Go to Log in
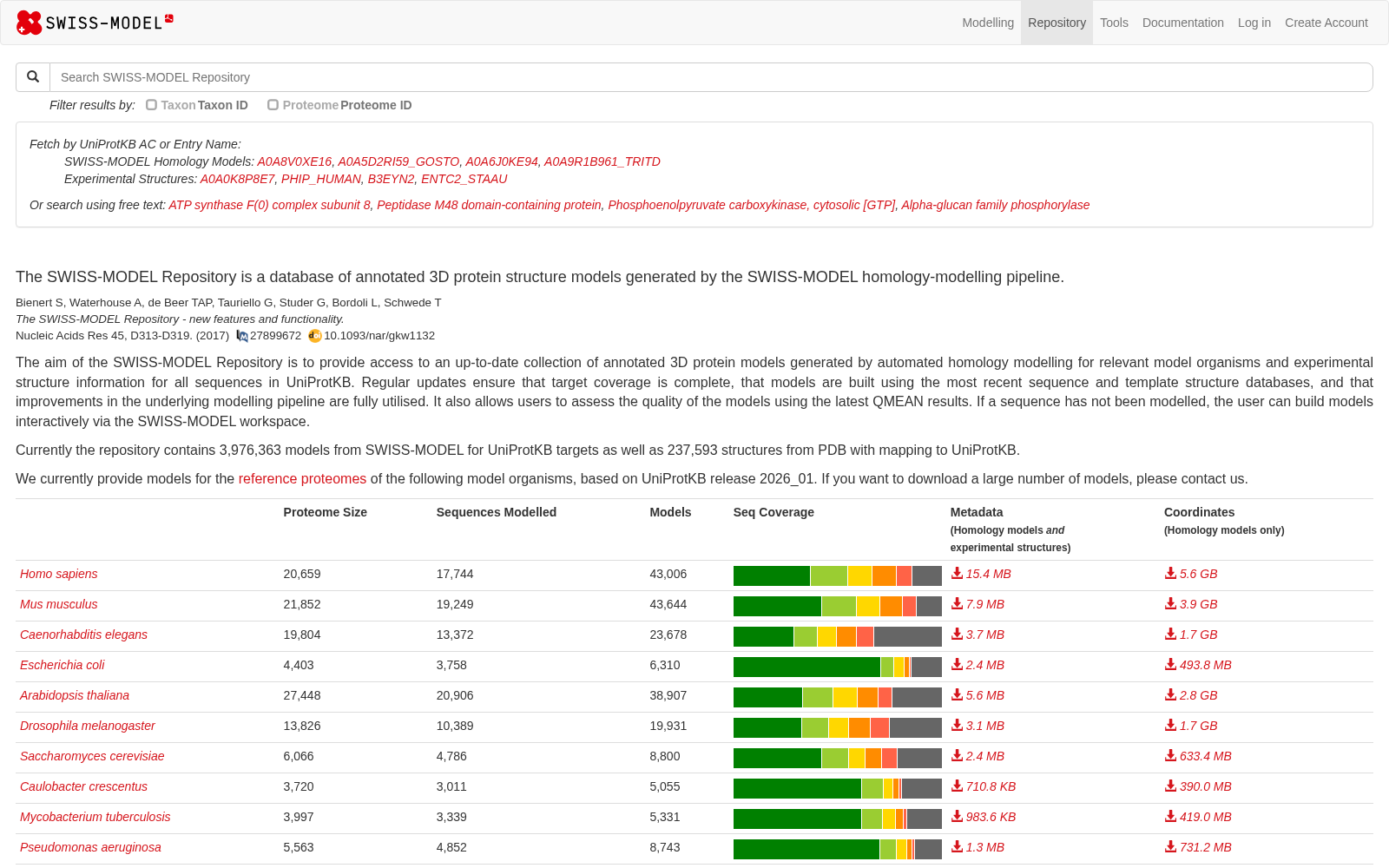This screenshot has width=1389, height=868. point(1254,23)
